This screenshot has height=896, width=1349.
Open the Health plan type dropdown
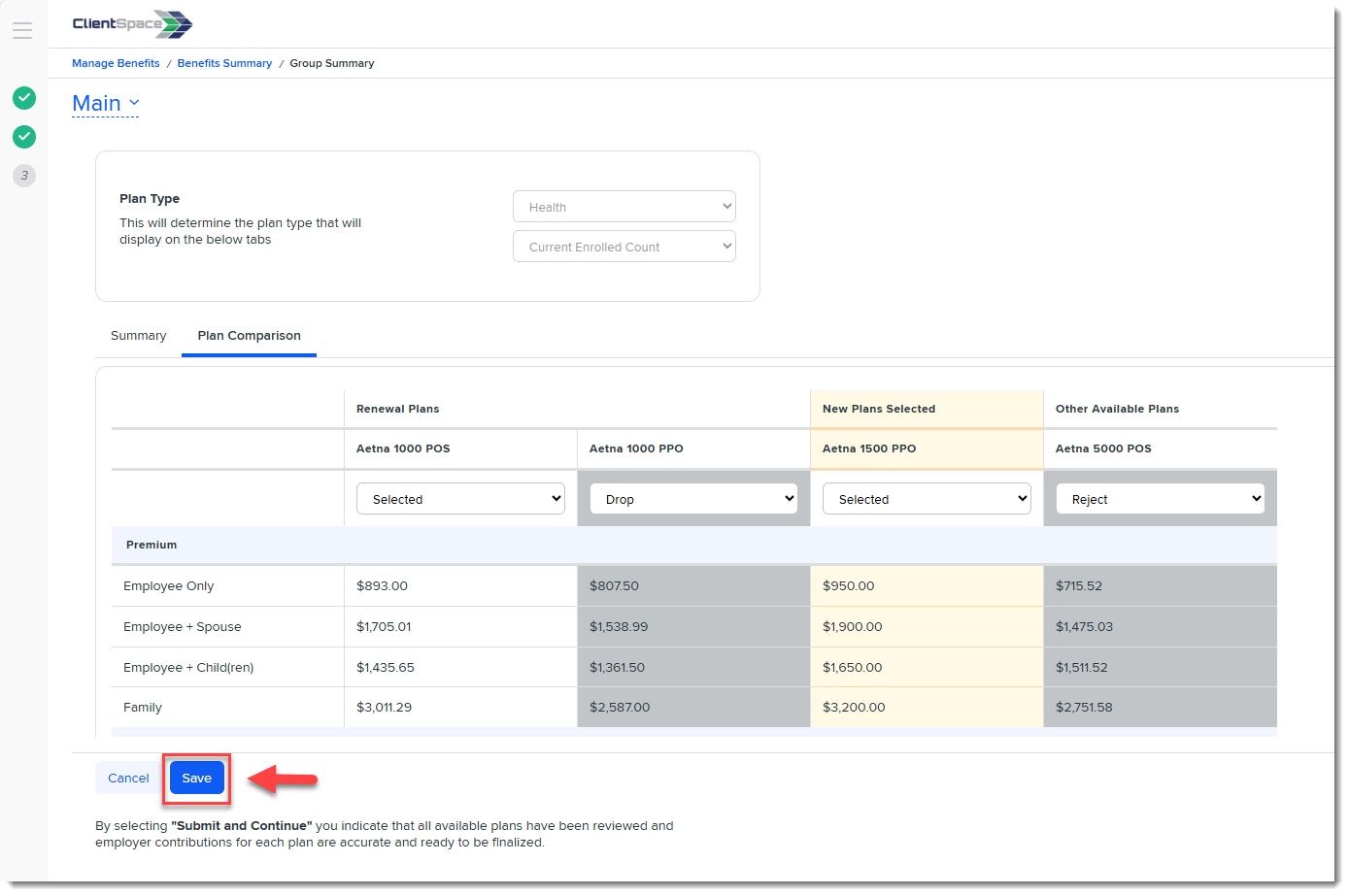click(624, 207)
